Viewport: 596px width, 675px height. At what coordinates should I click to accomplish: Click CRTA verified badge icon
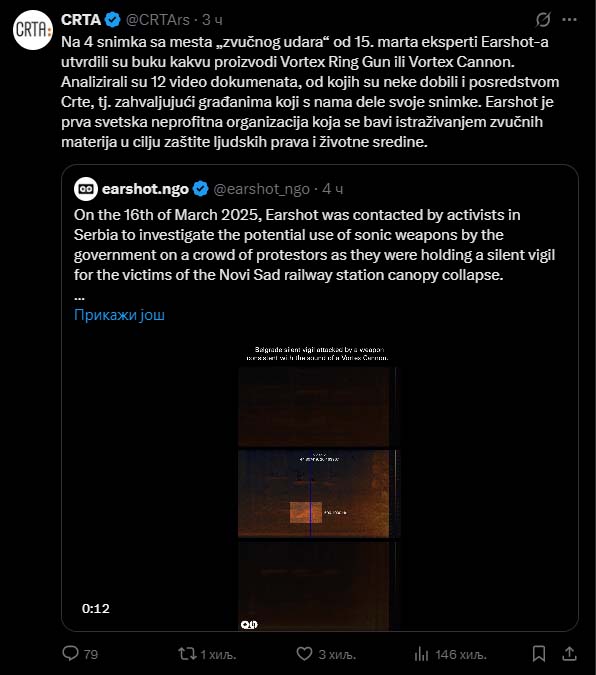(113, 20)
